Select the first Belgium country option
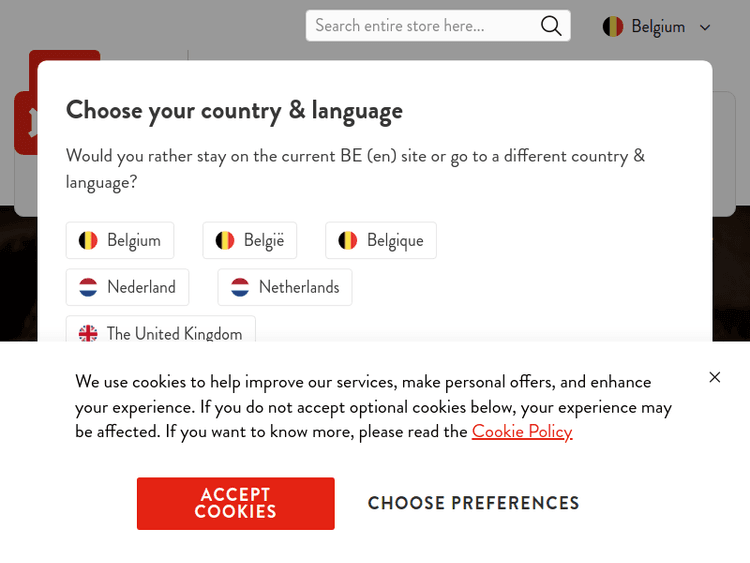Image resolution: width=750 pixels, height=563 pixels. coord(133,240)
